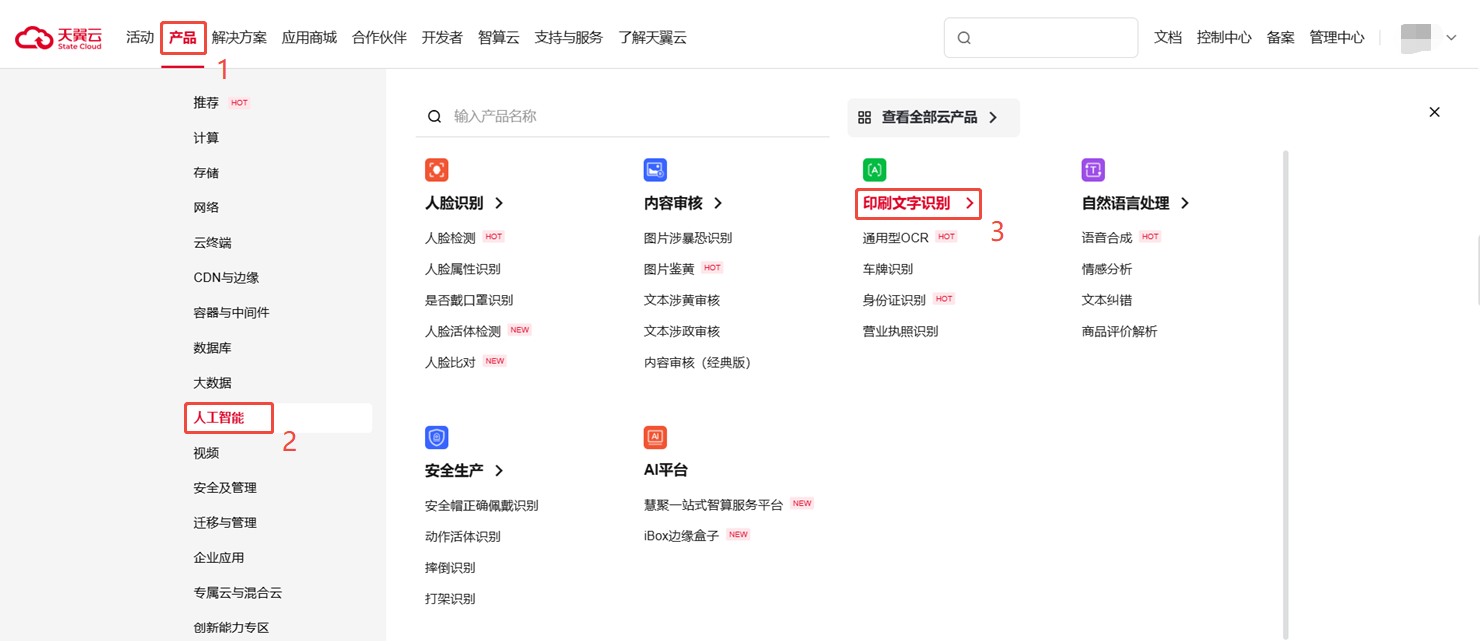Image resolution: width=1480 pixels, height=641 pixels.
Task: Open the 慧聚一站式智算服务平台 link
Action: point(714,505)
